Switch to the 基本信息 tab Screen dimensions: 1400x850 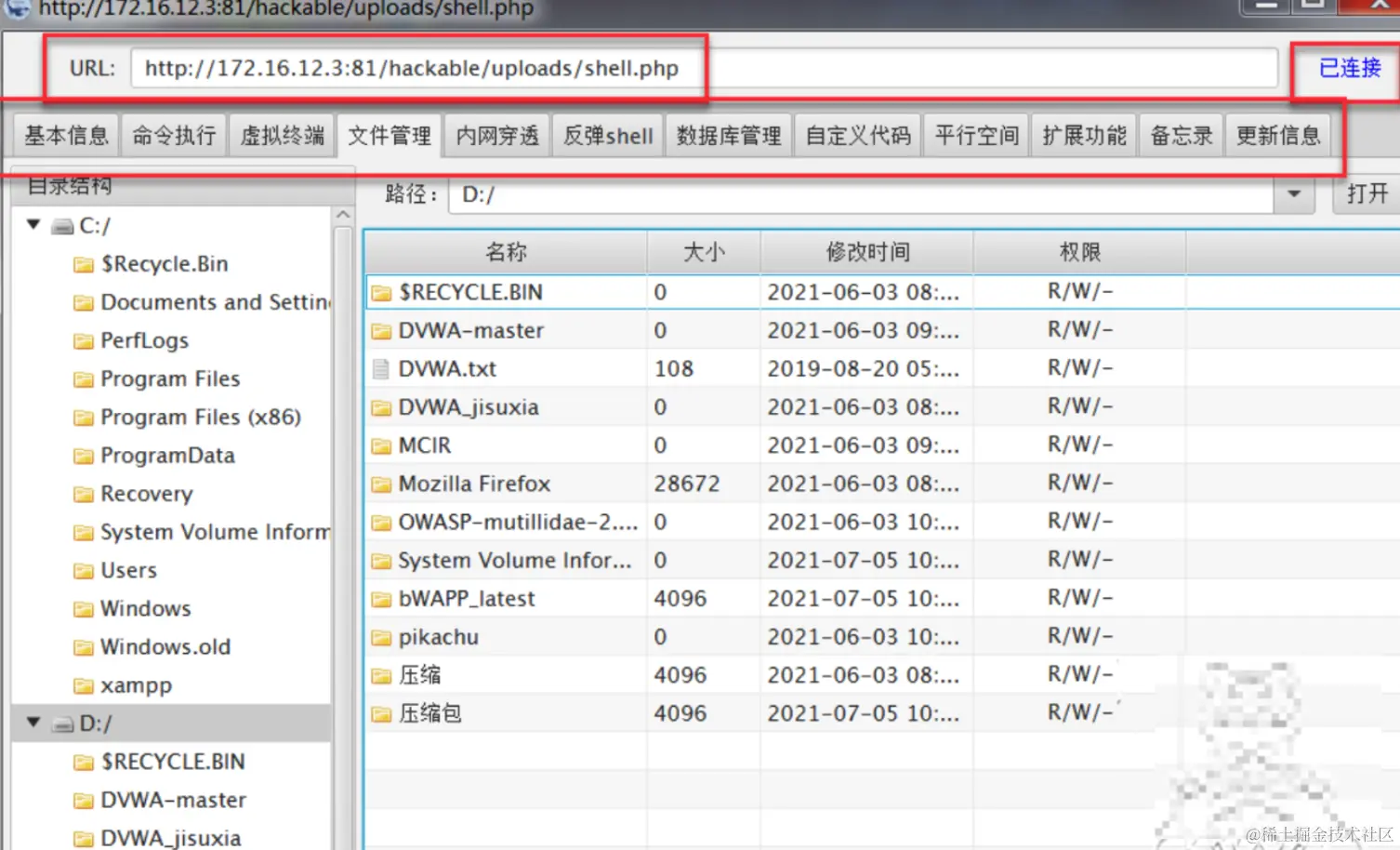[x=66, y=136]
